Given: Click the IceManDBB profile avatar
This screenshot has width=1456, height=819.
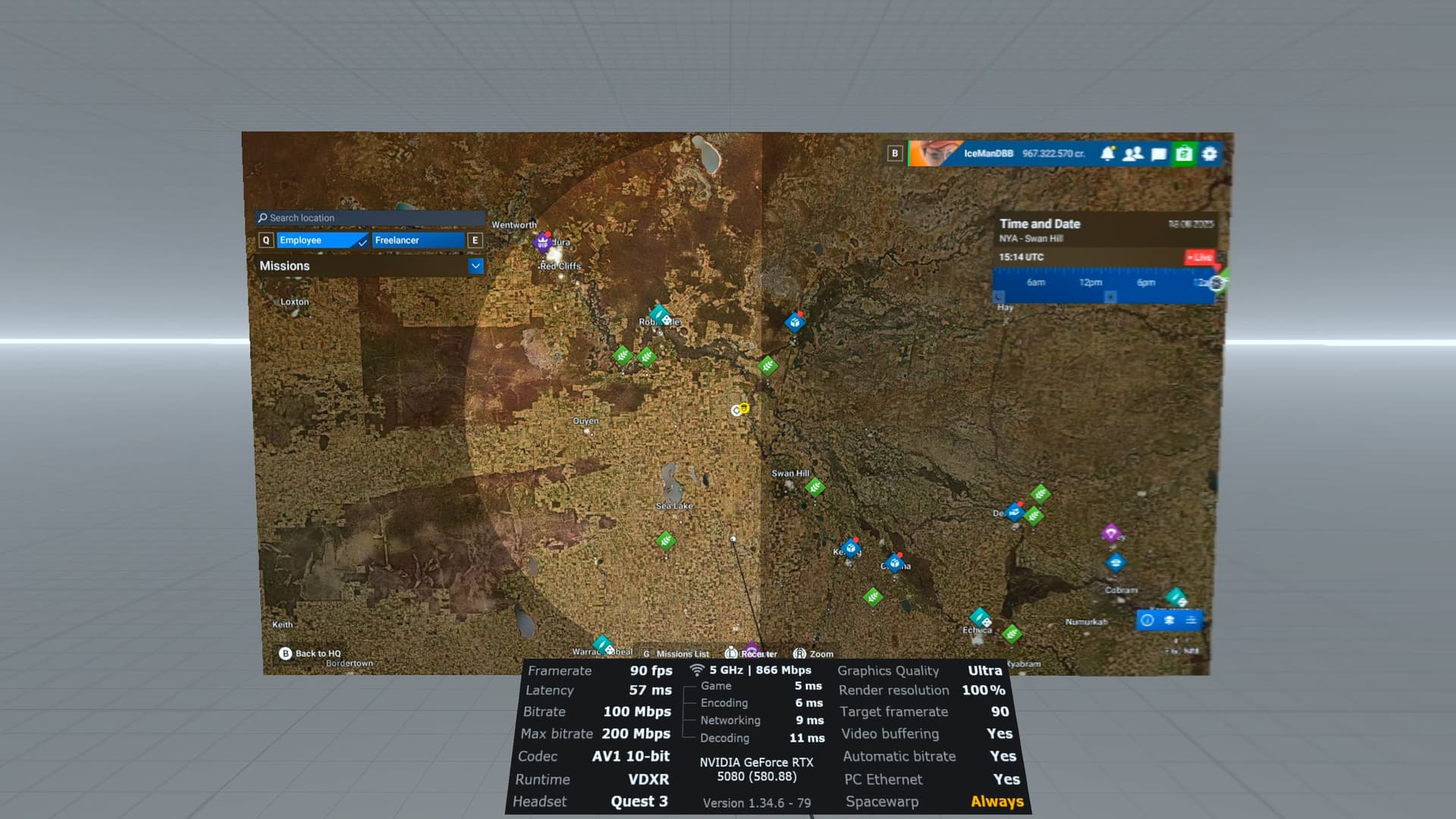Looking at the screenshot, I should 934,153.
